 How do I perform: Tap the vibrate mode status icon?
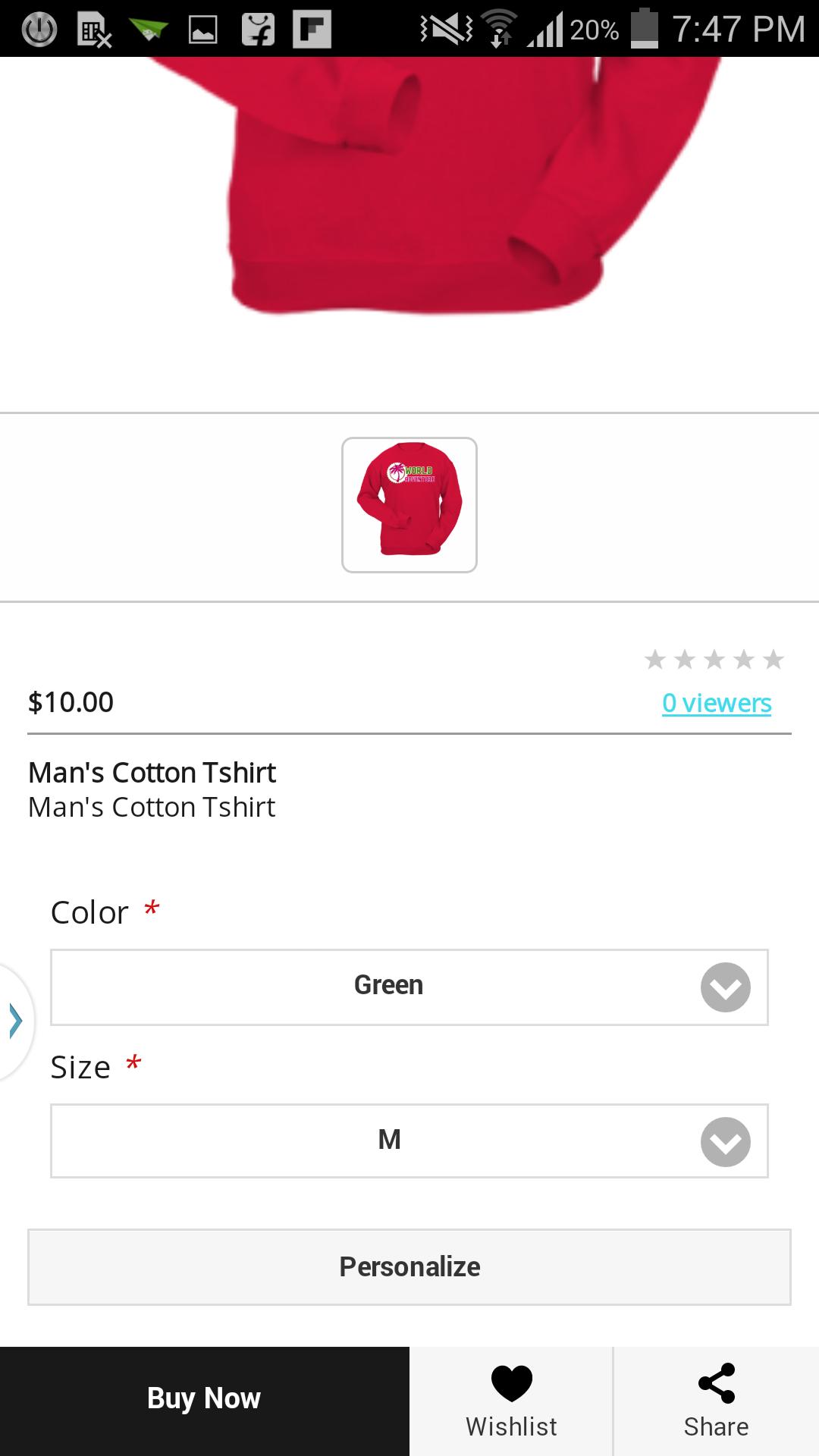click(446, 29)
